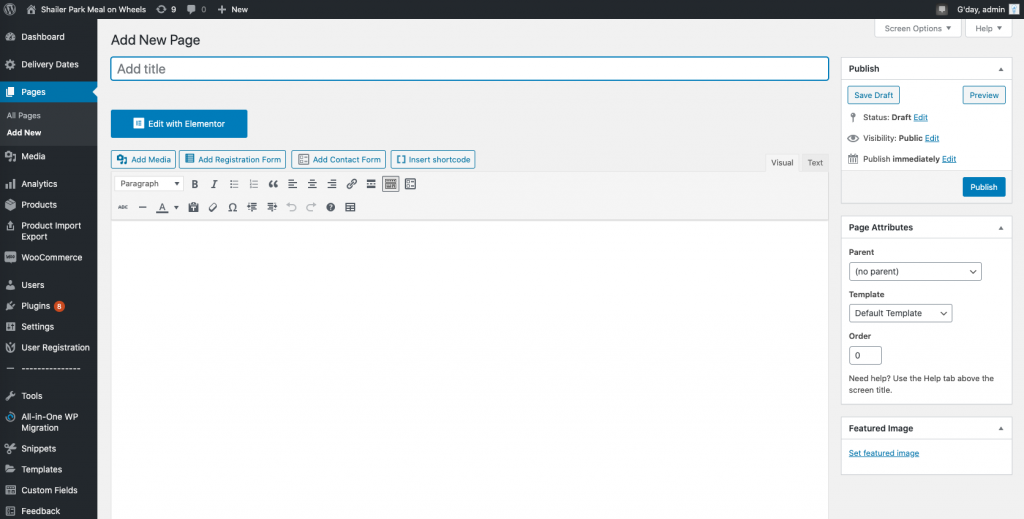Open WordPress logo menu in admin bar
Screen dimensions: 1024x519
click(10, 9)
